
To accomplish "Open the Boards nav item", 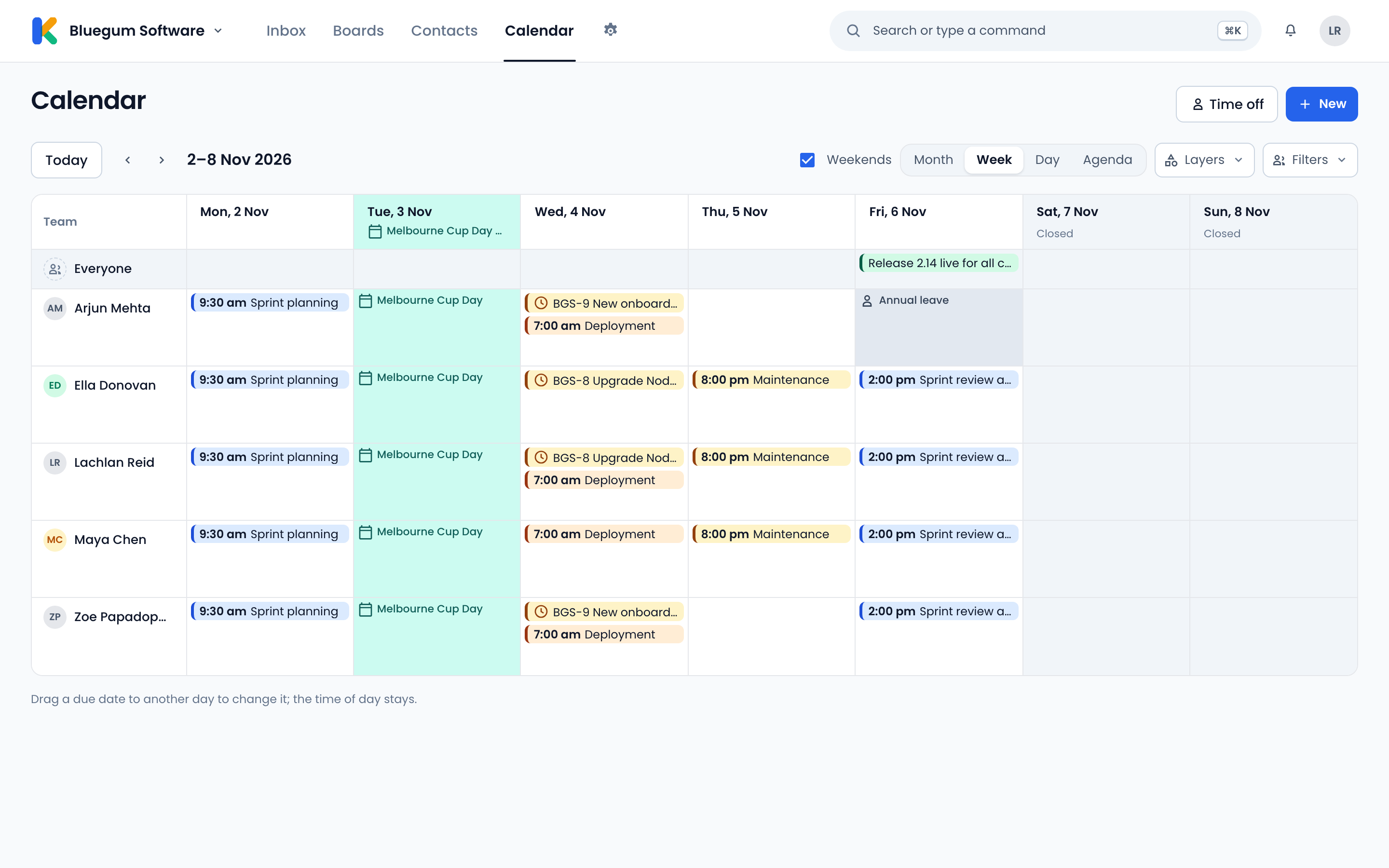I will pyautogui.click(x=358, y=30).
